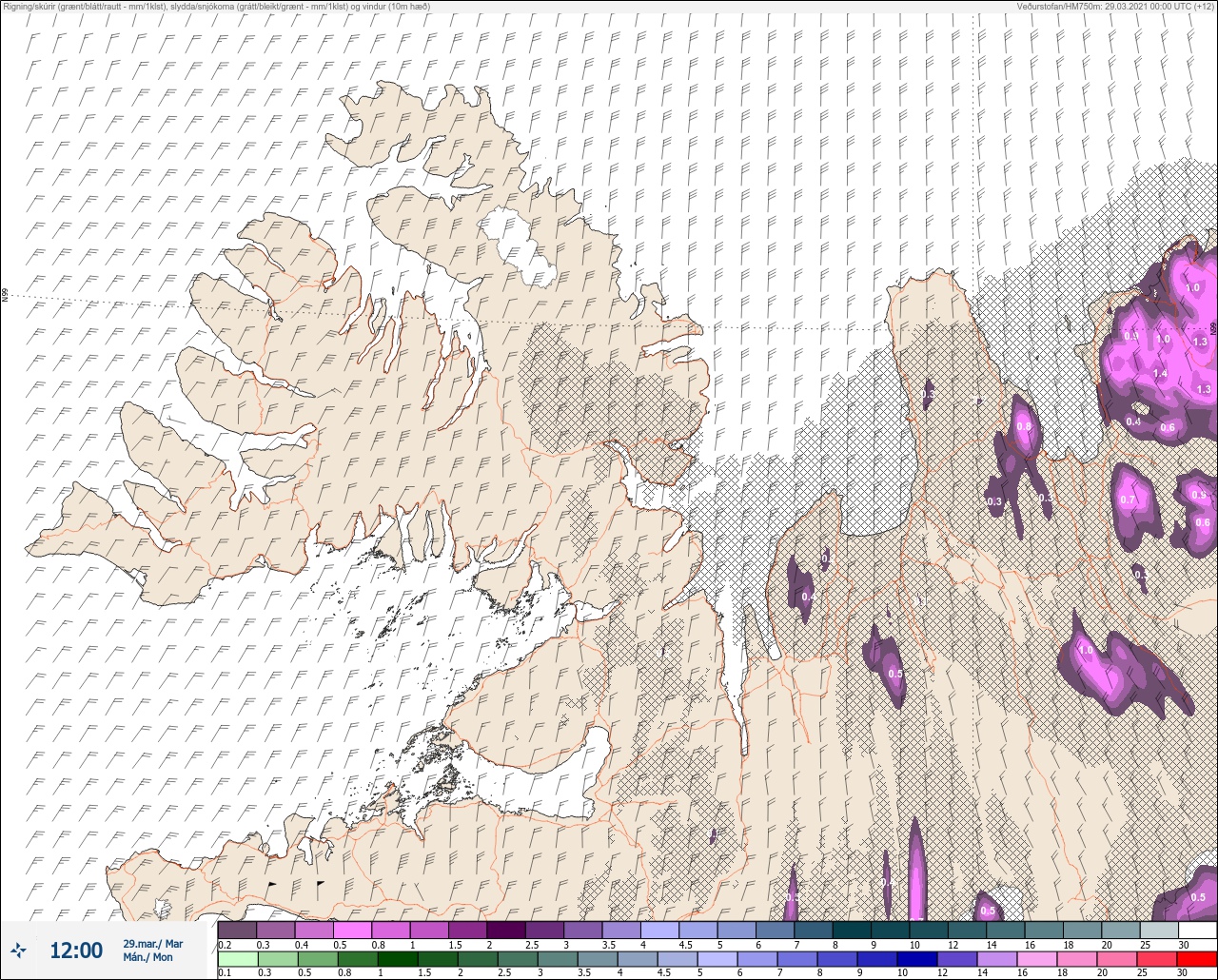Click the weekday text 'Mán./ Mon'
The image size is (1218, 980).
point(147,957)
